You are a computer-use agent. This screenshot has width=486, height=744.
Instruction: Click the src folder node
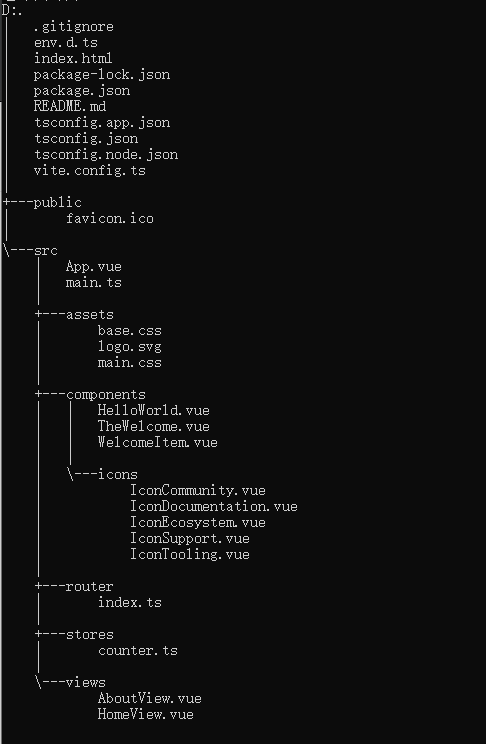[x=46, y=251]
